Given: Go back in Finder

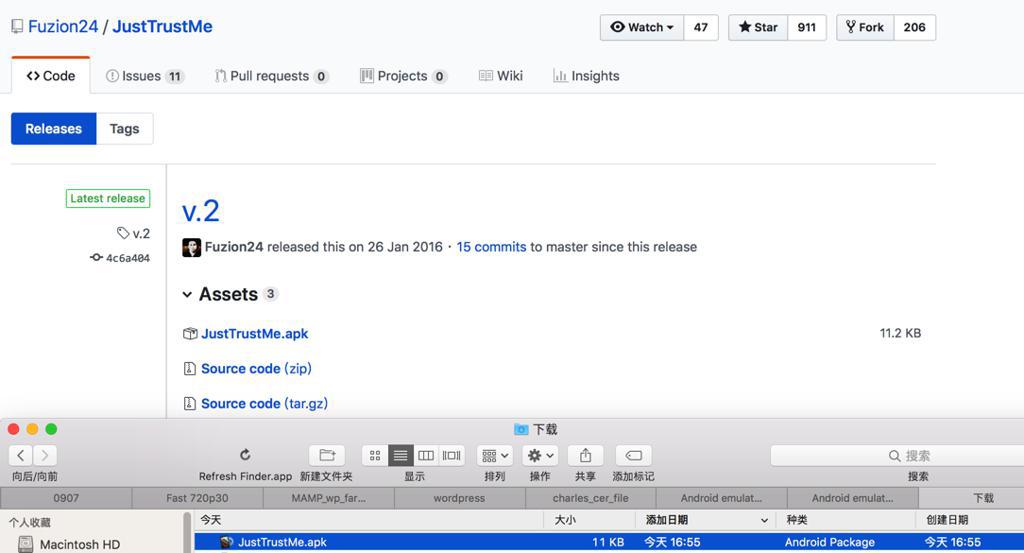Looking at the screenshot, I should point(20,455).
